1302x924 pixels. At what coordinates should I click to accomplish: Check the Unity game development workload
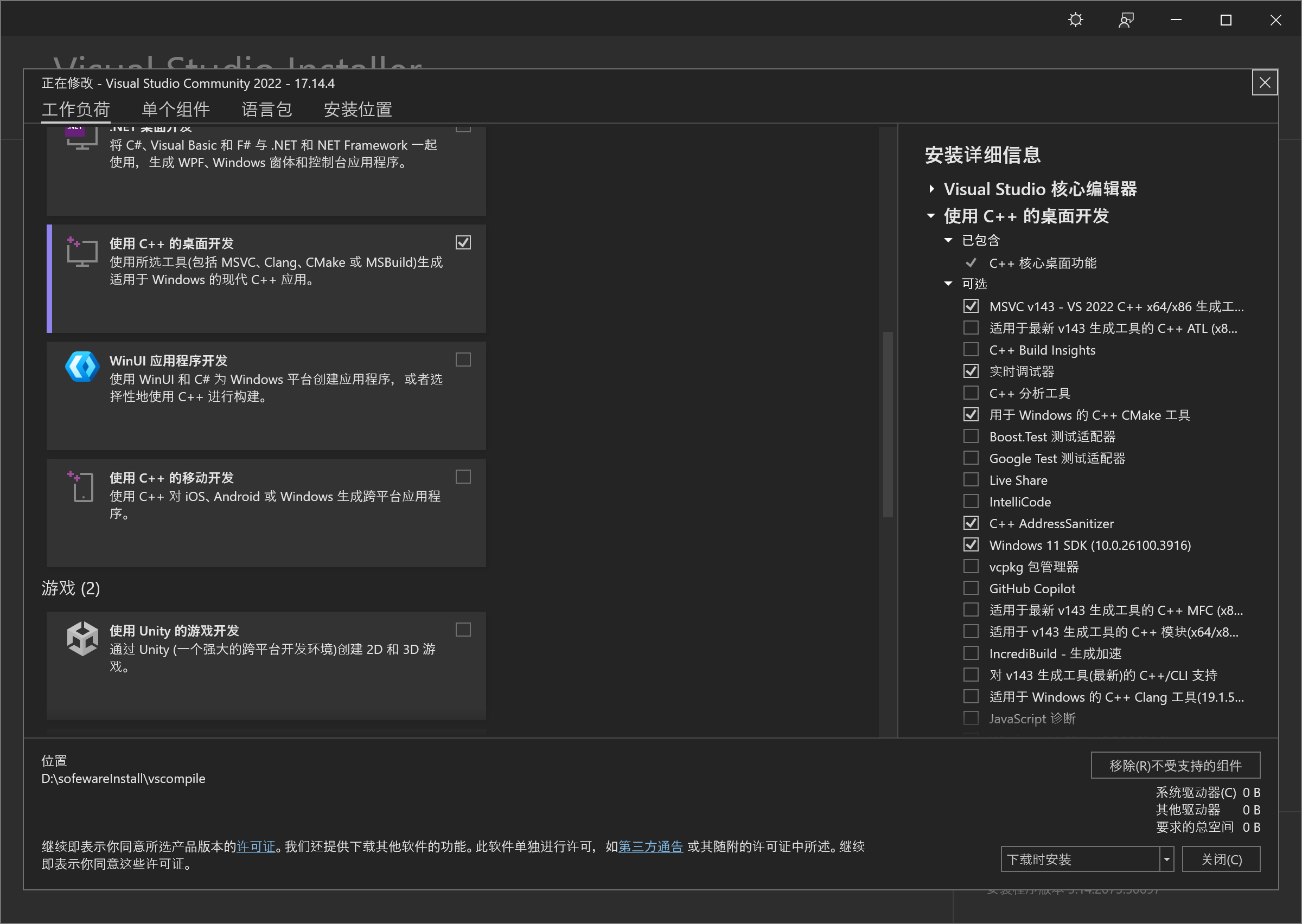463,630
